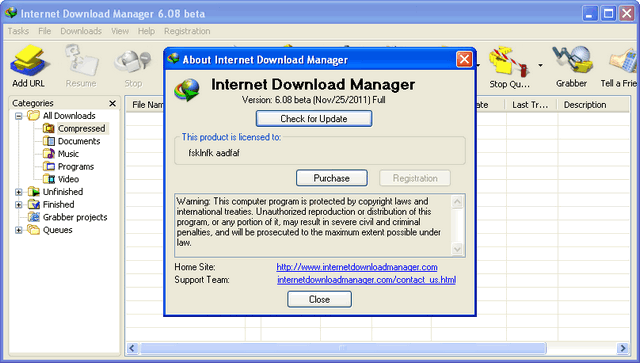Open the Tasks menu
Screen dimensions: 640x363
pos(18,31)
